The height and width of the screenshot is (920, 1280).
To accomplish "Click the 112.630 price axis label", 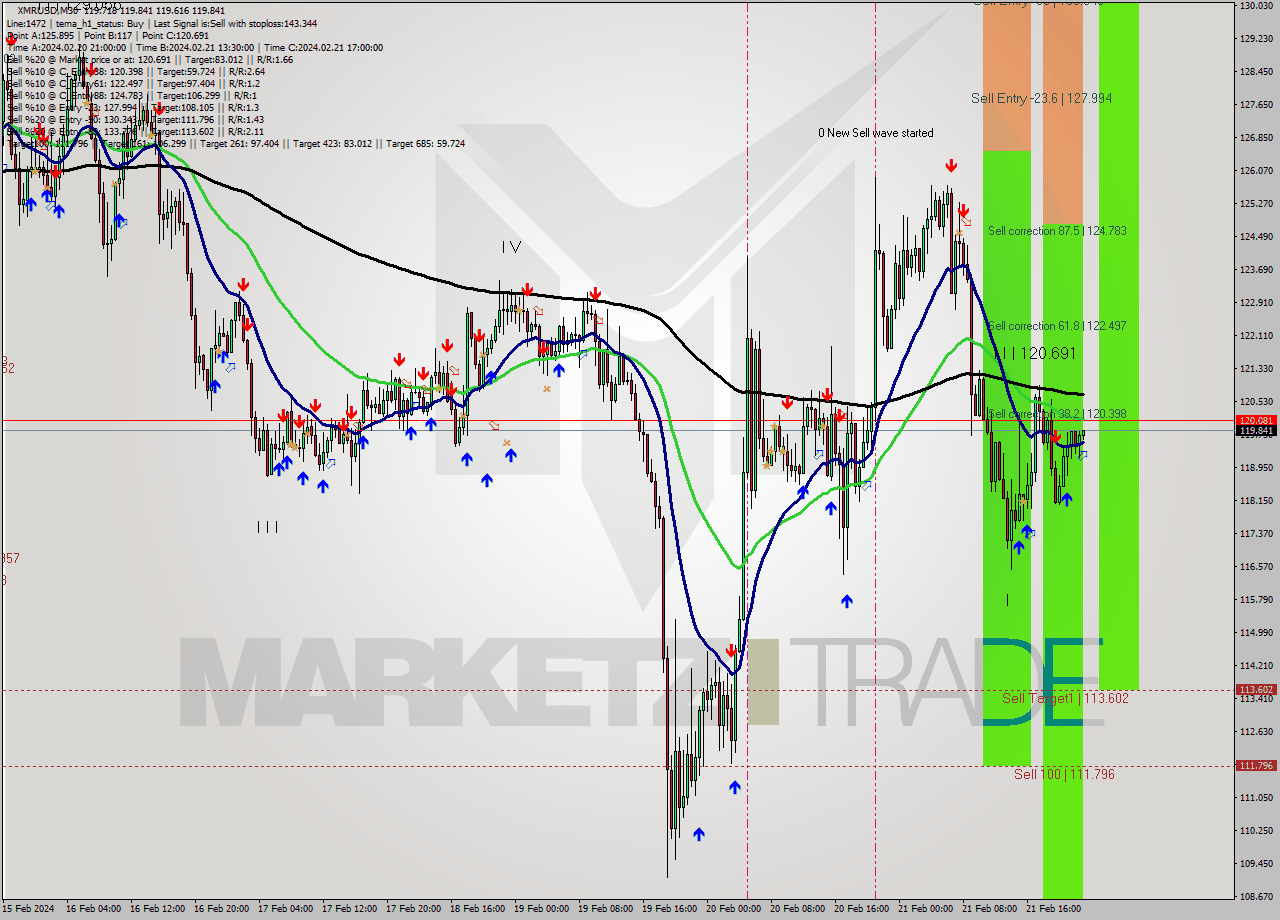I will 1255,731.
